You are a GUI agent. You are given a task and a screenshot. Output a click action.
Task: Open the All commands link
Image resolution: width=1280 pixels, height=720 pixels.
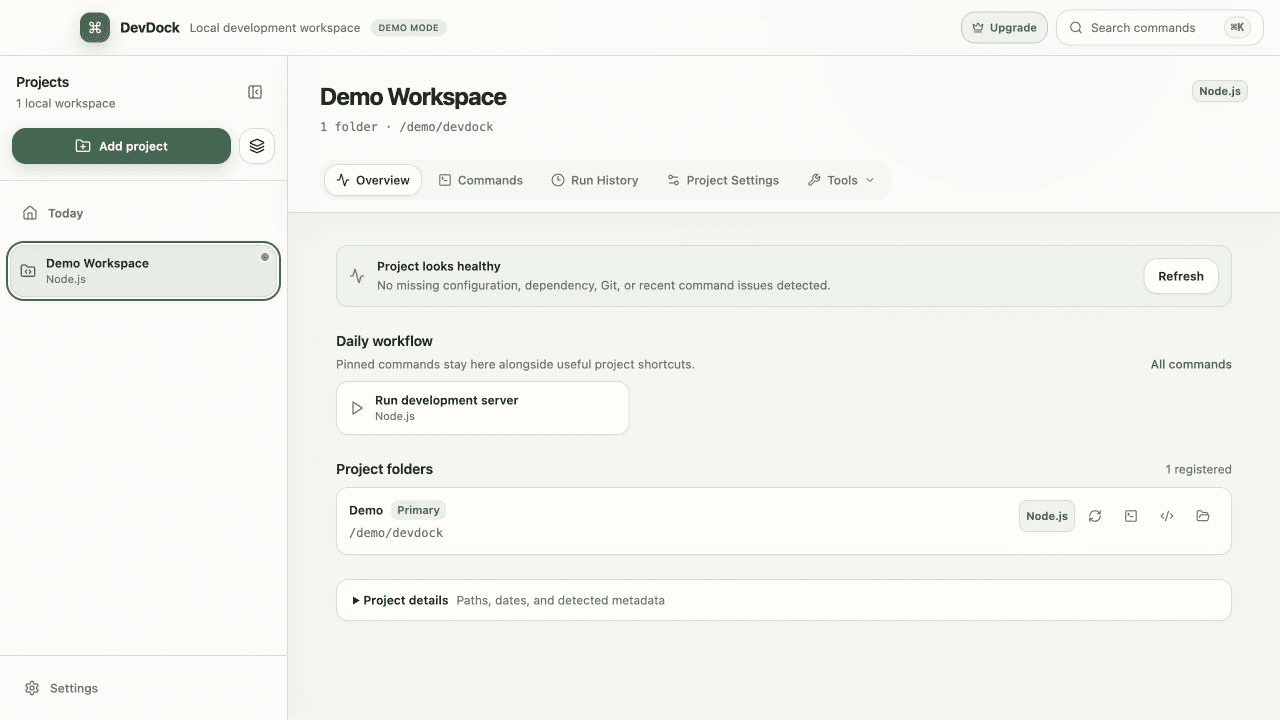[1191, 364]
